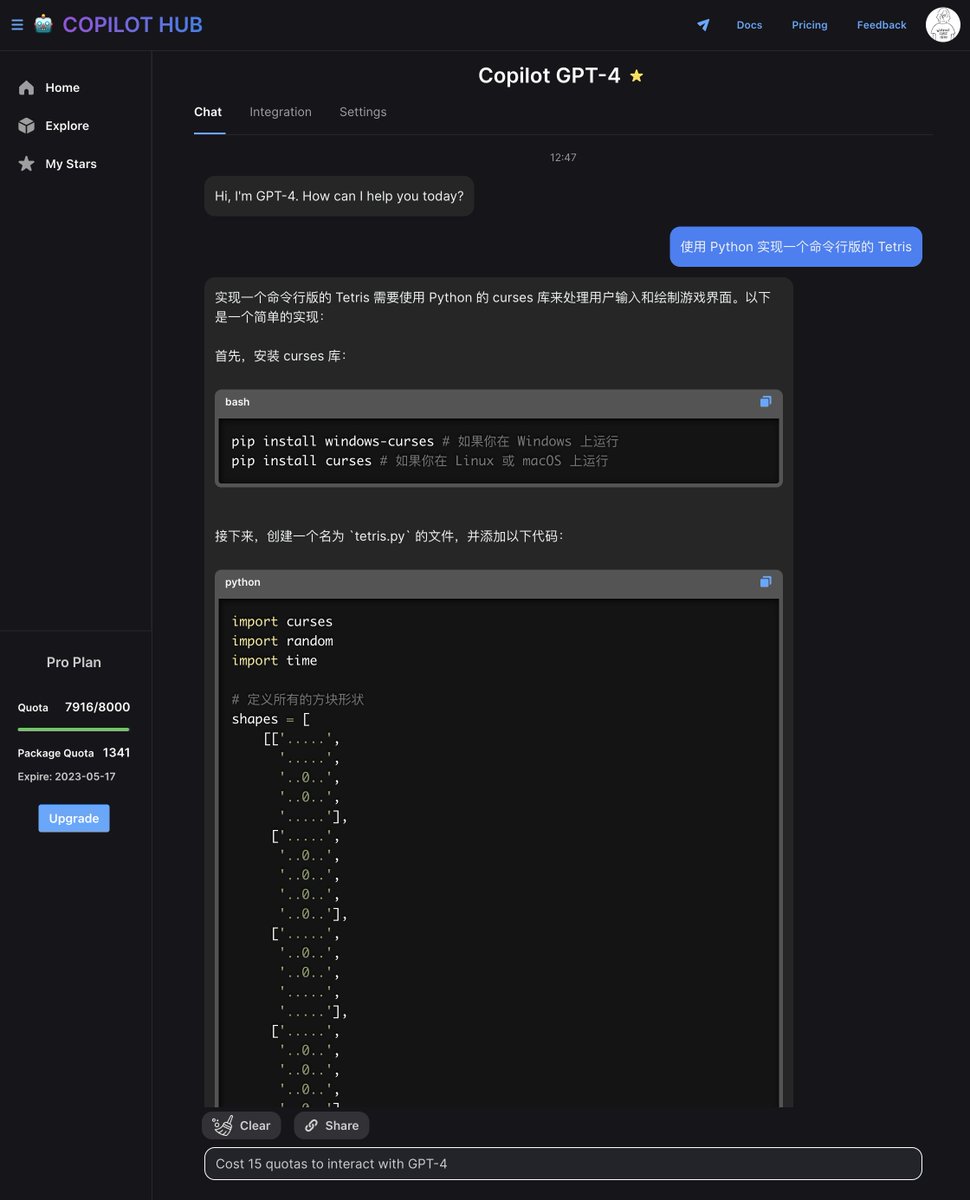
Task: Click the green quota progress bar
Action: (x=73, y=729)
